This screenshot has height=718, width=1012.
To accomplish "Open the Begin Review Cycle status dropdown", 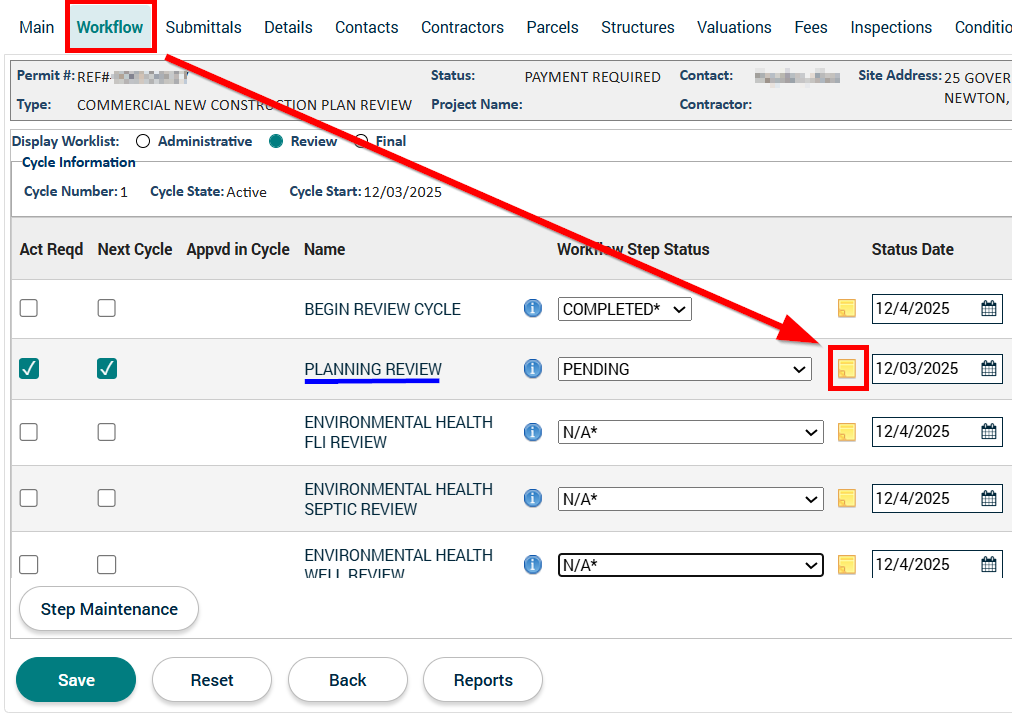I will 624,310.
